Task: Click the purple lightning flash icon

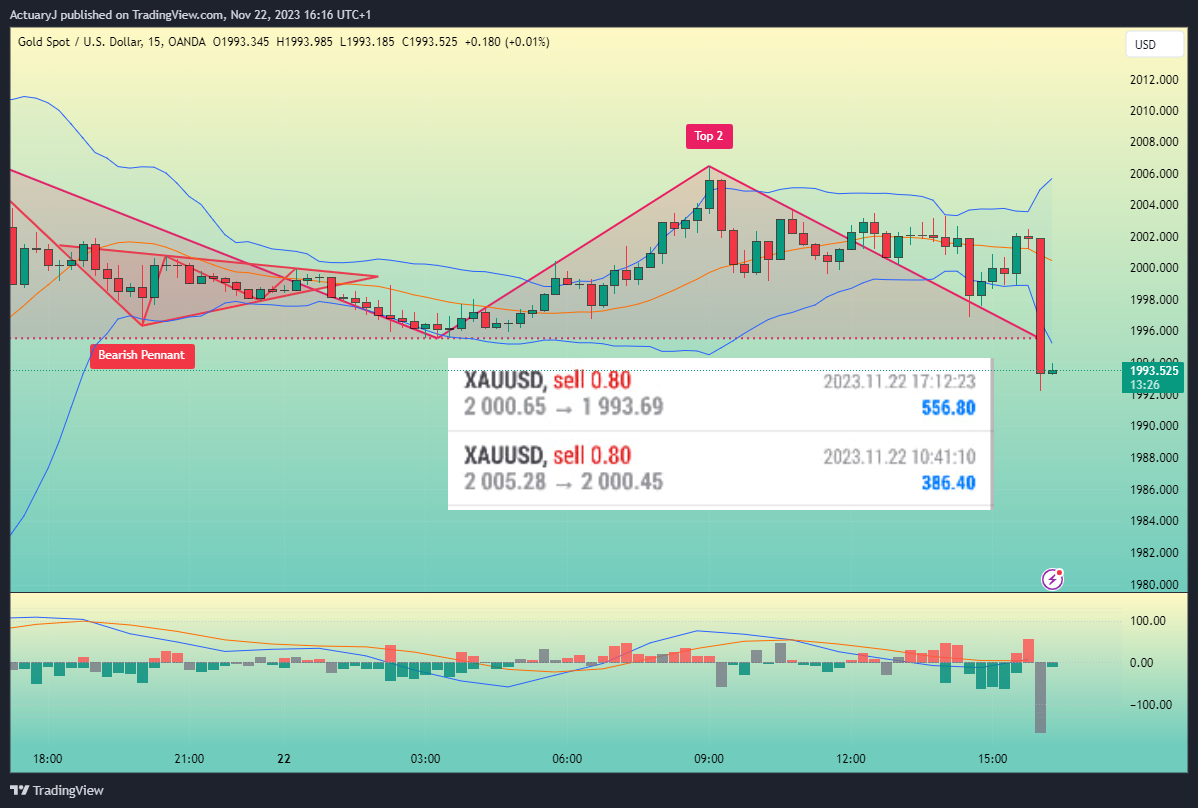Action: [x=1052, y=580]
